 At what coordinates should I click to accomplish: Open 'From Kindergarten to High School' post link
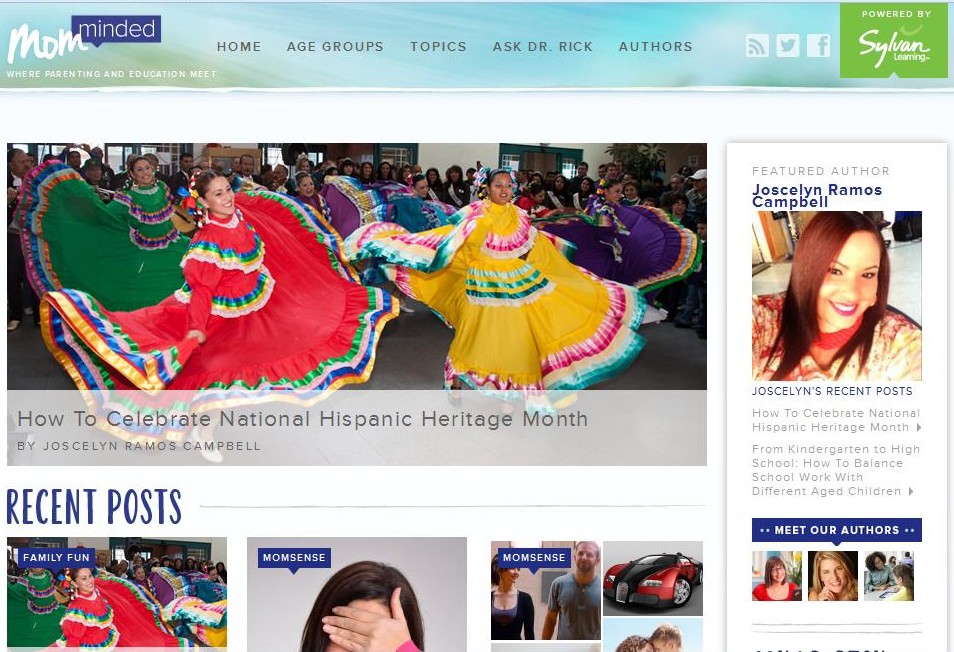pyautogui.click(x=836, y=470)
